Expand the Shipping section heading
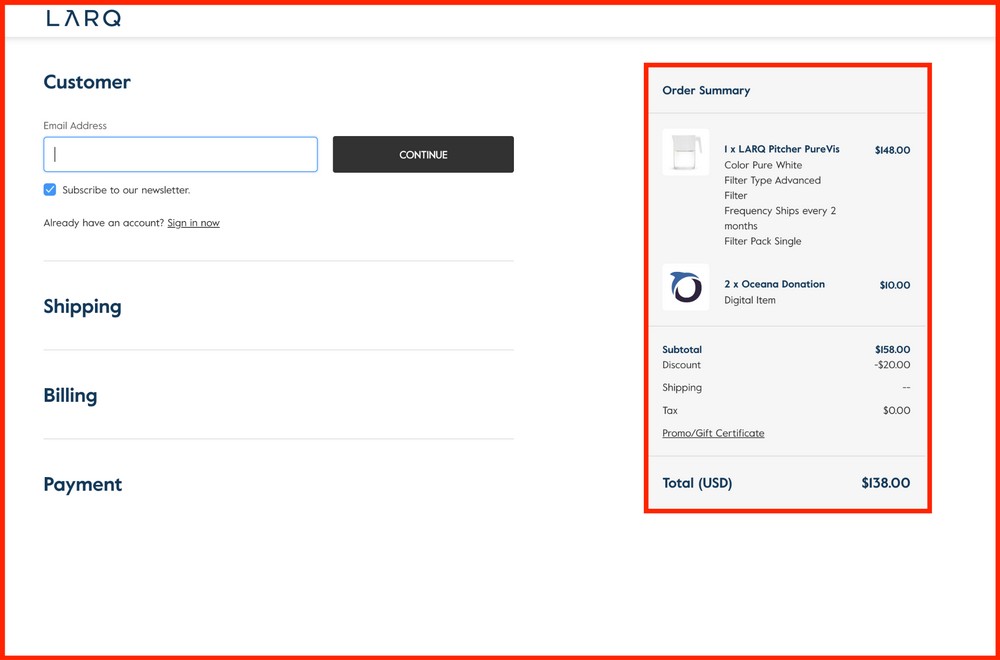Screen dimensions: 1000x660 click(82, 307)
